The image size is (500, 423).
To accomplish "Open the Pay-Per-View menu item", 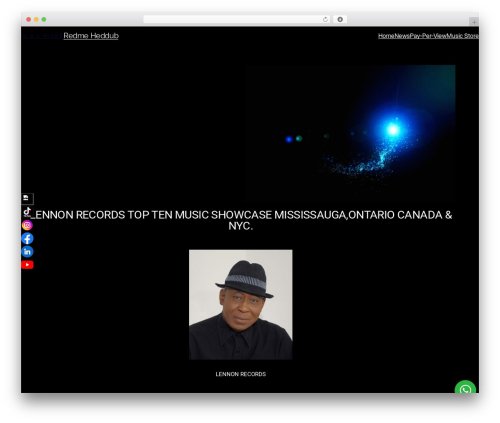I will (428, 36).
